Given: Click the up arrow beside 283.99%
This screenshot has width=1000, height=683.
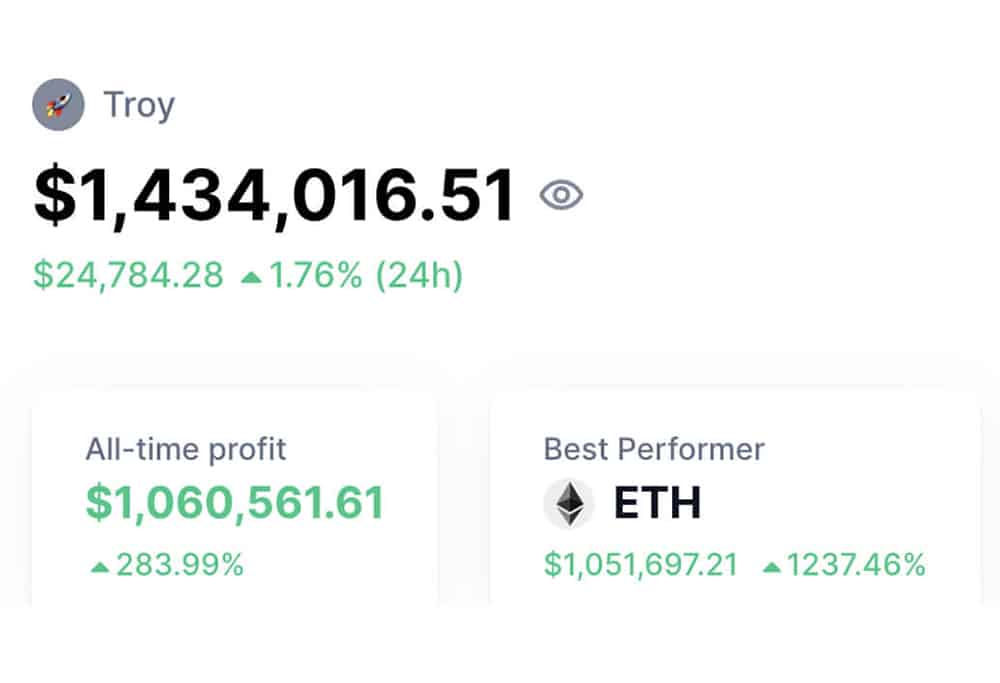Looking at the screenshot, I should 99,566.
